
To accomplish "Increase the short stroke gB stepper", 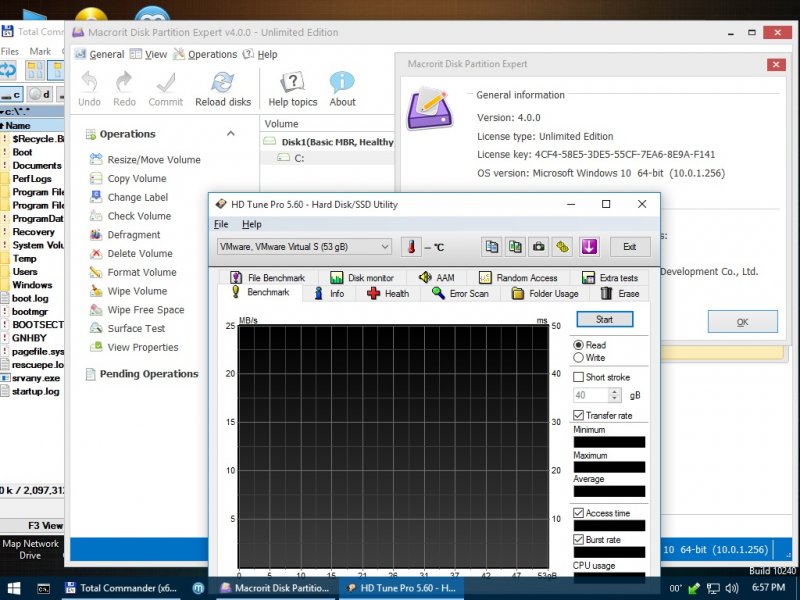I will [x=615, y=392].
